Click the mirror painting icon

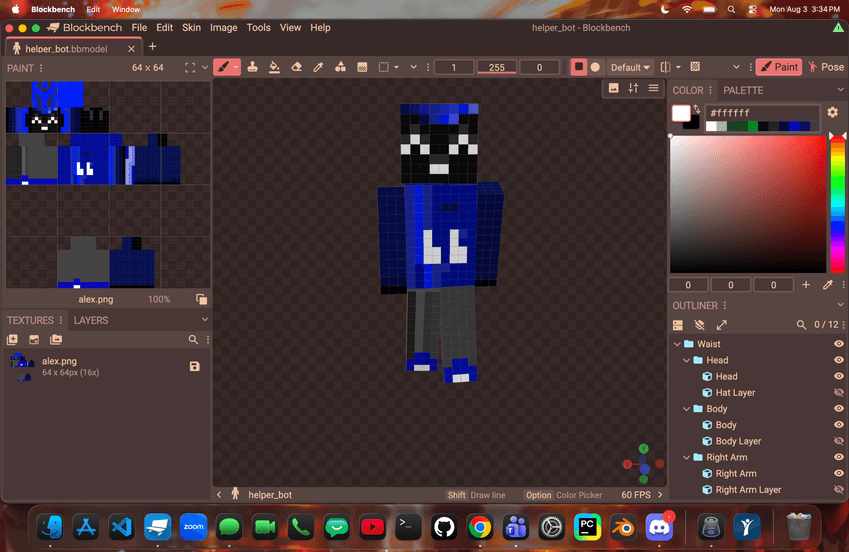pyautogui.click(x=665, y=67)
